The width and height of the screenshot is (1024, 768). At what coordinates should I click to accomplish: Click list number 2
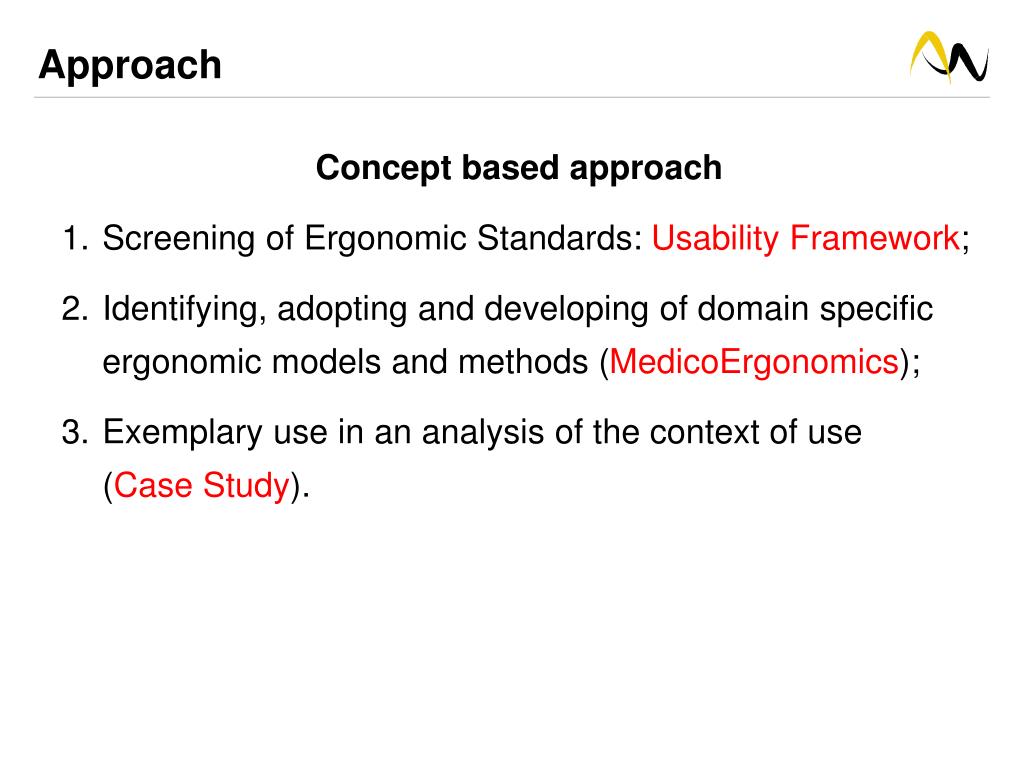pos(74,309)
